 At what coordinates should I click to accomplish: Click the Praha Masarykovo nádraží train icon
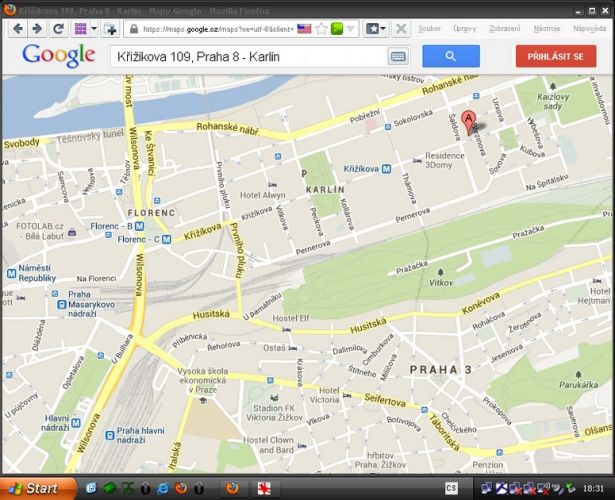(62, 305)
